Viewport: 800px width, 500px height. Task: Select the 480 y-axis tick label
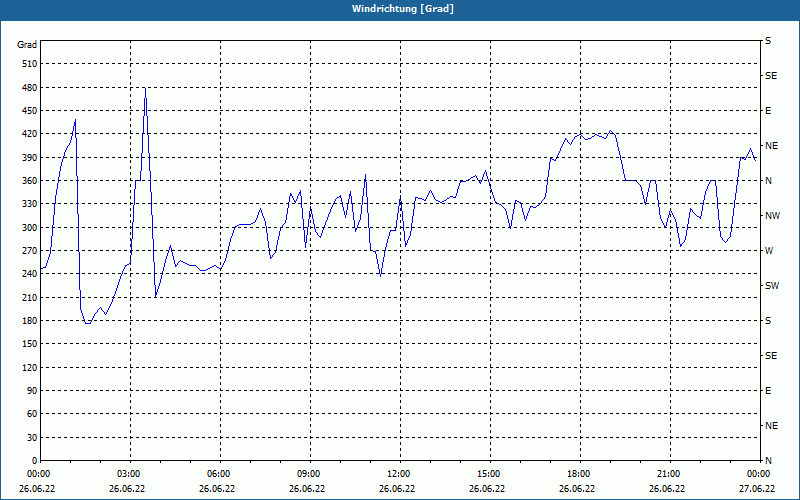tap(29, 87)
